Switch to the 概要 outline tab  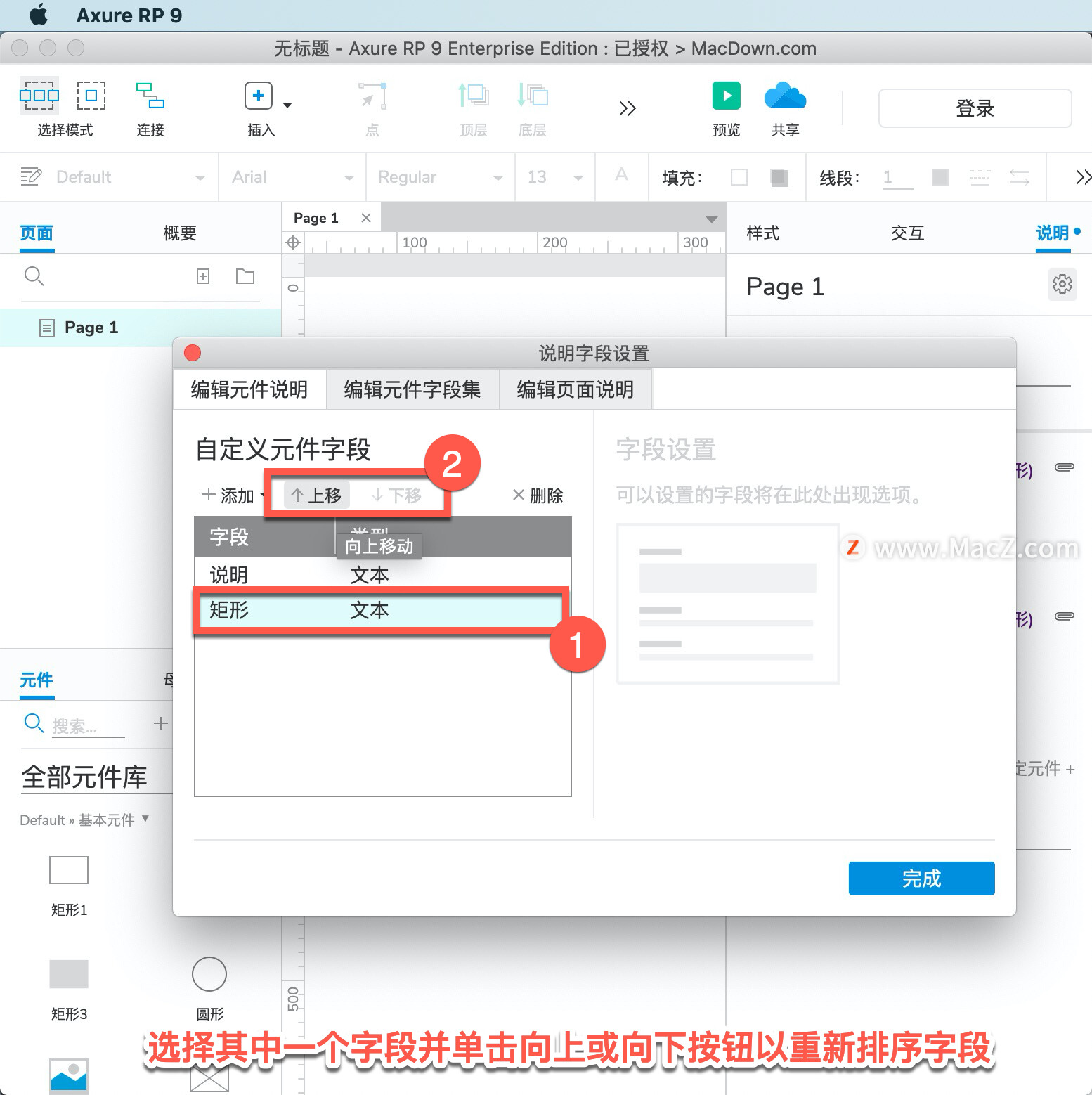[x=179, y=233]
